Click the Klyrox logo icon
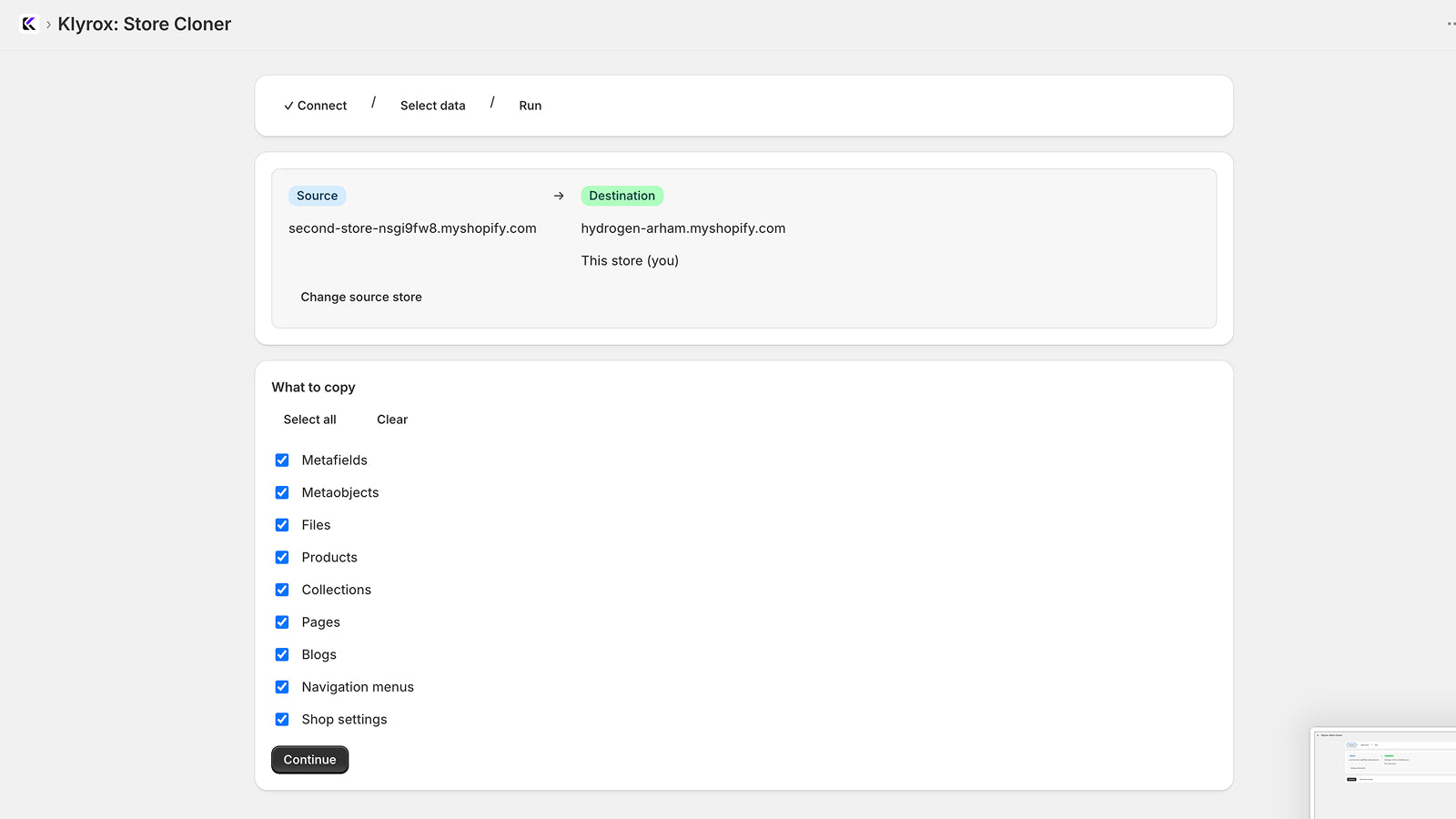 tap(29, 25)
